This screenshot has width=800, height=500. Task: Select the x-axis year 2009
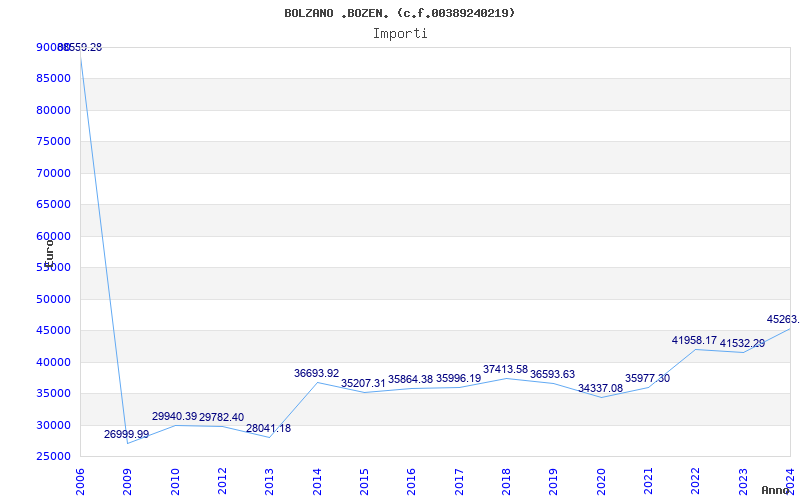128,482
